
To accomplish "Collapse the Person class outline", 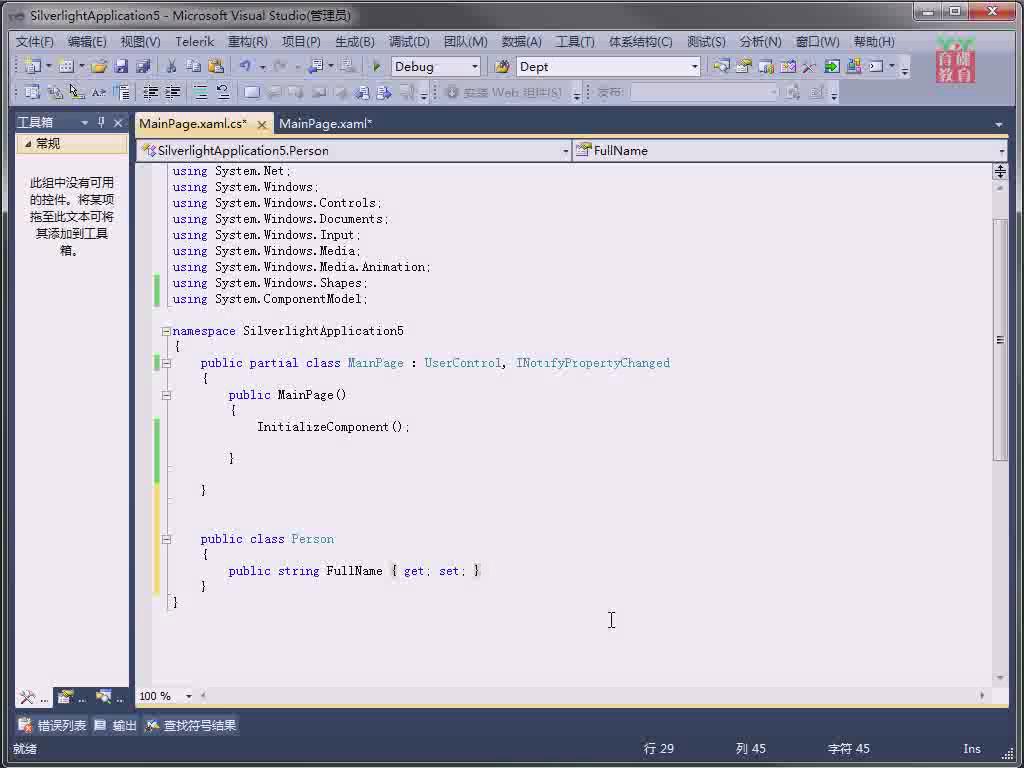I will point(166,539).
